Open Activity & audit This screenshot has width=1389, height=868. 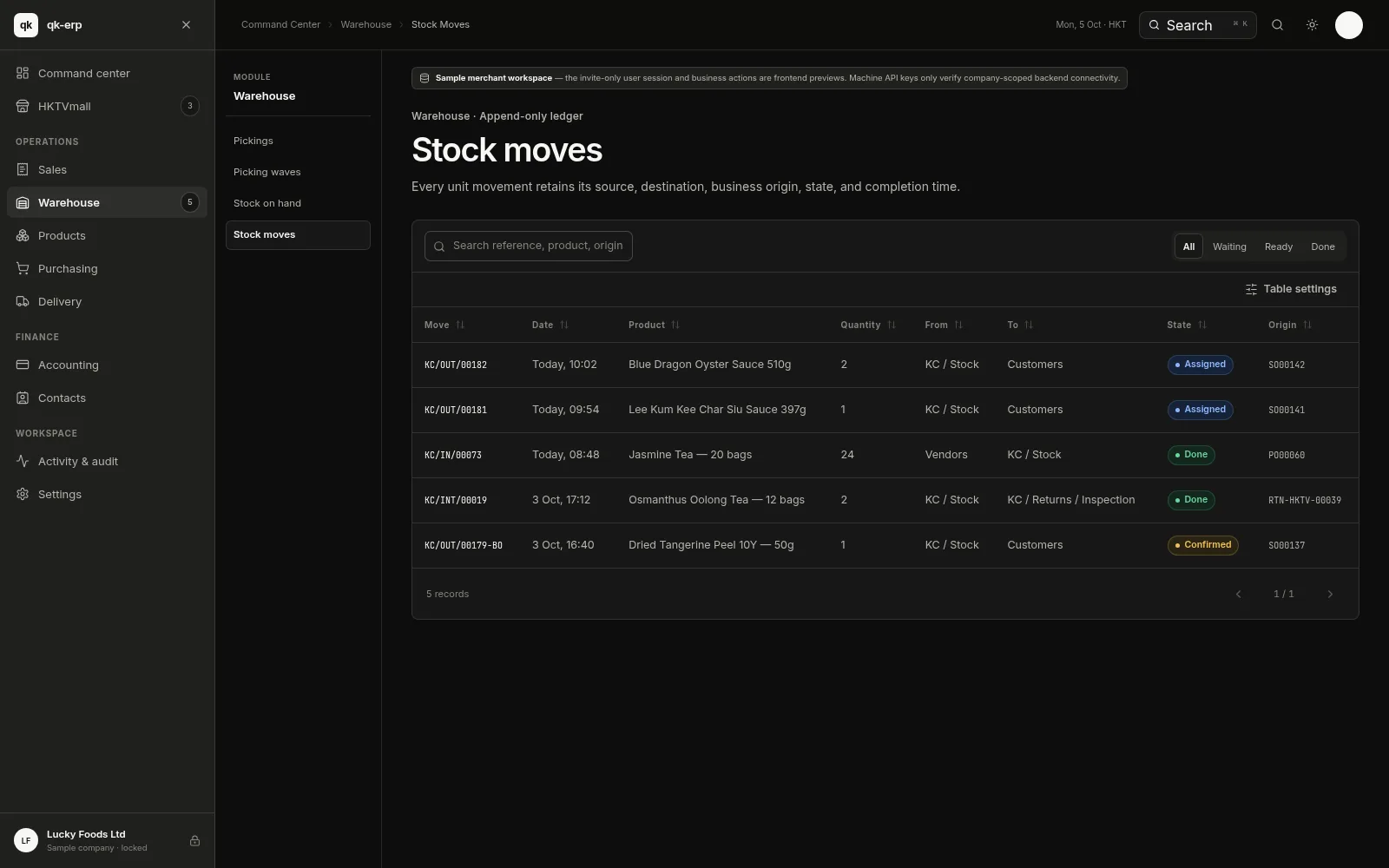tap(107, 461)
